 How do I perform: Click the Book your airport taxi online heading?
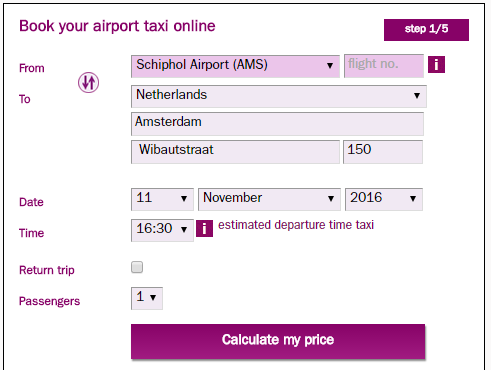point(117,26)
